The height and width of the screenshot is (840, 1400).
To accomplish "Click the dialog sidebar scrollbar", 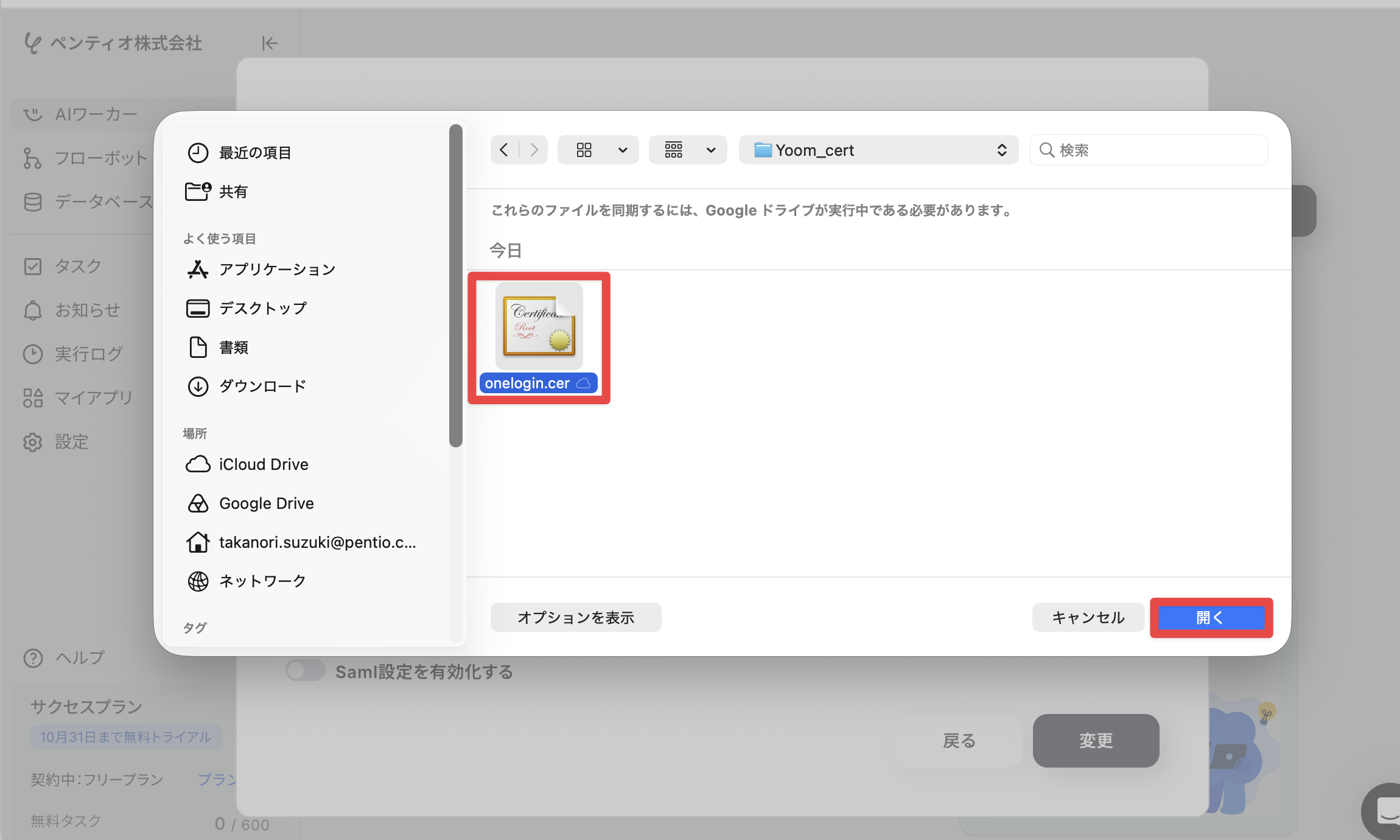I will 455,286.
